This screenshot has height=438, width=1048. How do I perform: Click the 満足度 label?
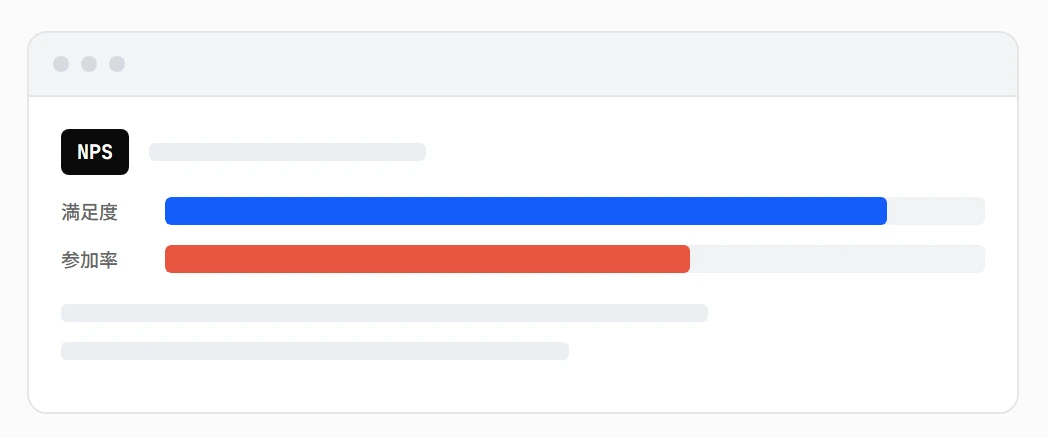tap(90, 212)
